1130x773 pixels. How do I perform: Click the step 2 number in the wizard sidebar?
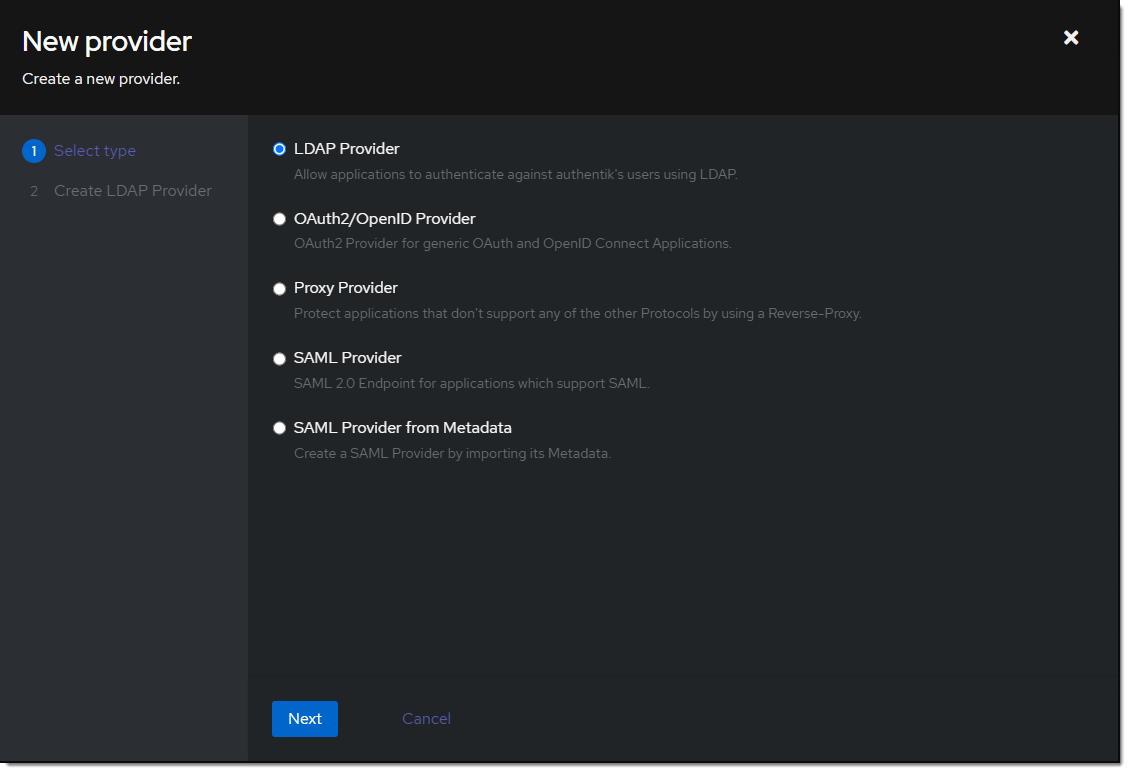(34, 191)
